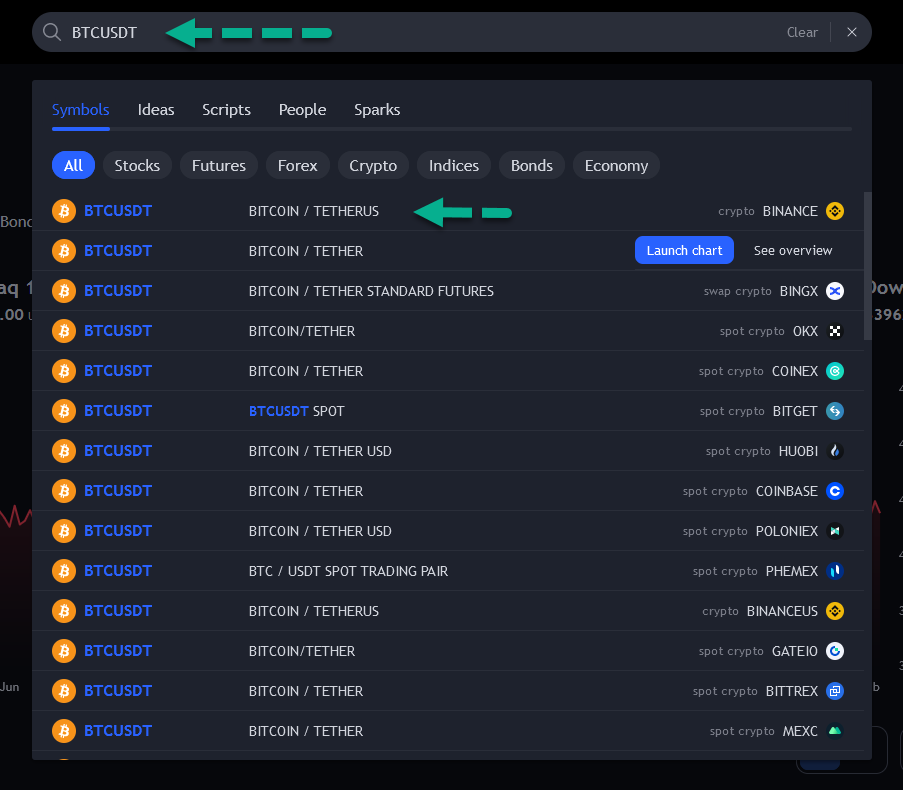Image resolution: width=903 pixels, height=790 pixels.
Task: Click Bitcoin icon in OKX row
Action: coord(64,331)
